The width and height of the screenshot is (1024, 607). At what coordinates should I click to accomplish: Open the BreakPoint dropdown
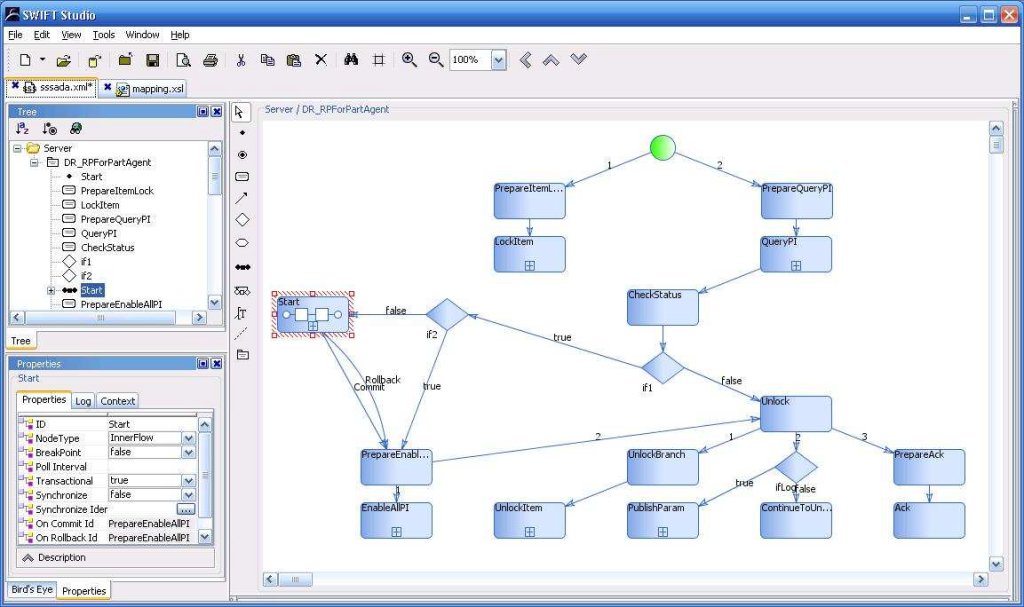pos(189,452)
